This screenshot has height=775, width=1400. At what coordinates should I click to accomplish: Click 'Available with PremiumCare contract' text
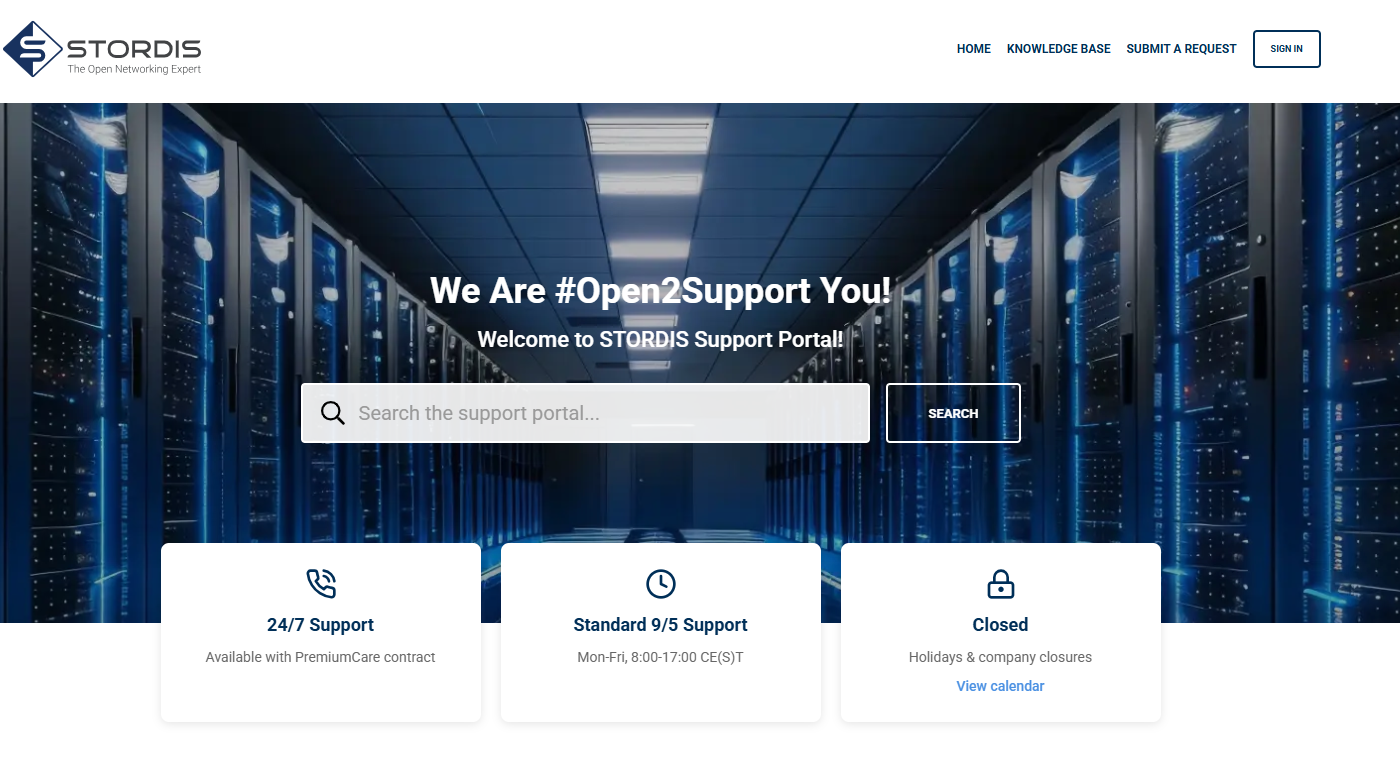point(320,657)
